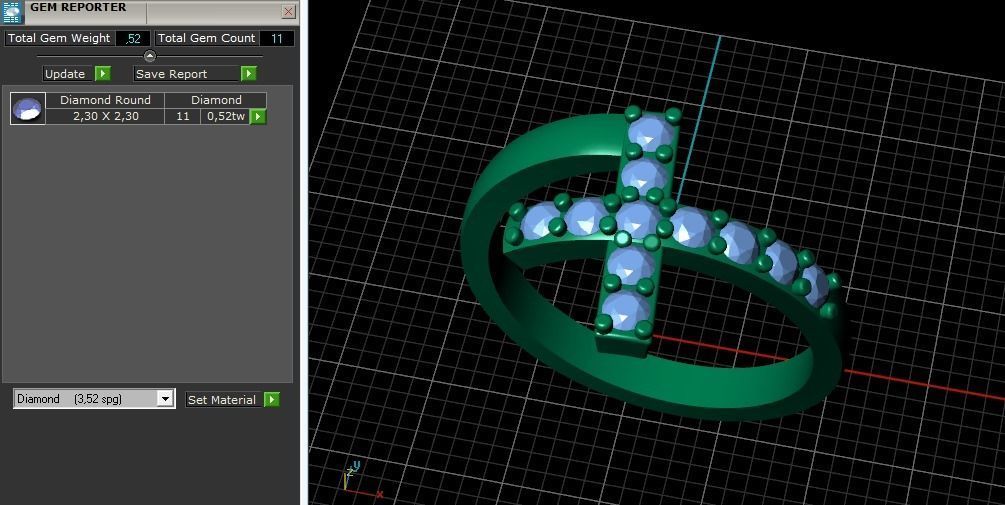Open the Diamond (3,52 spg) material dropdown
This screenshot has height=505, width=1005.
165,399
